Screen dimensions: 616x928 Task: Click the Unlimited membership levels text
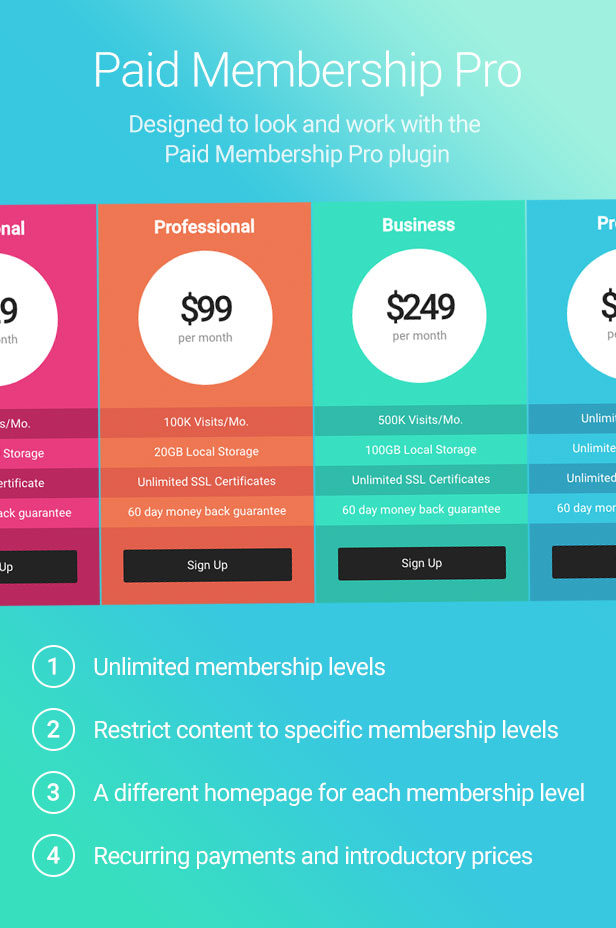tap(239, 667)
